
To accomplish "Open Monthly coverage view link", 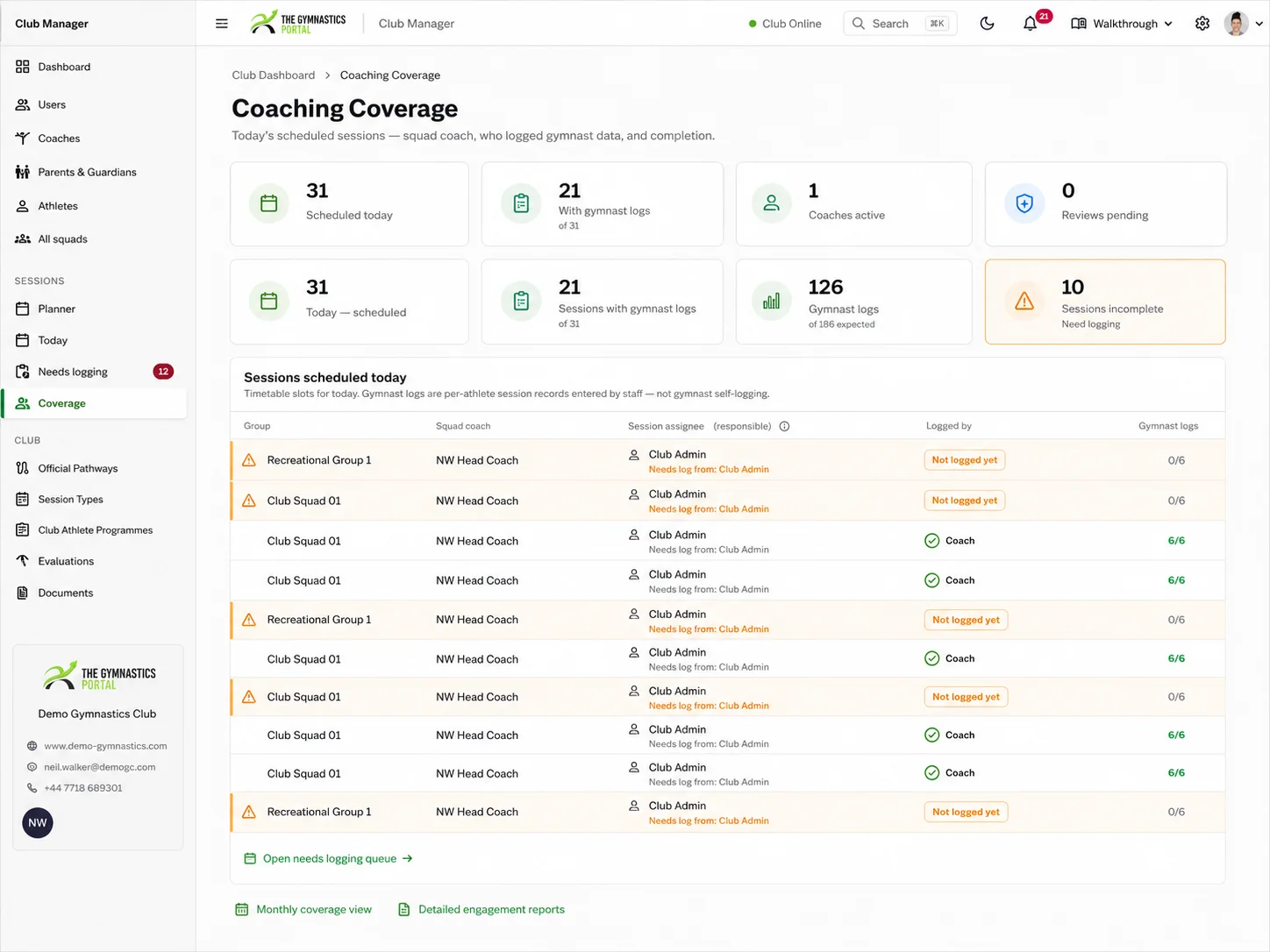I will (303, 910).
